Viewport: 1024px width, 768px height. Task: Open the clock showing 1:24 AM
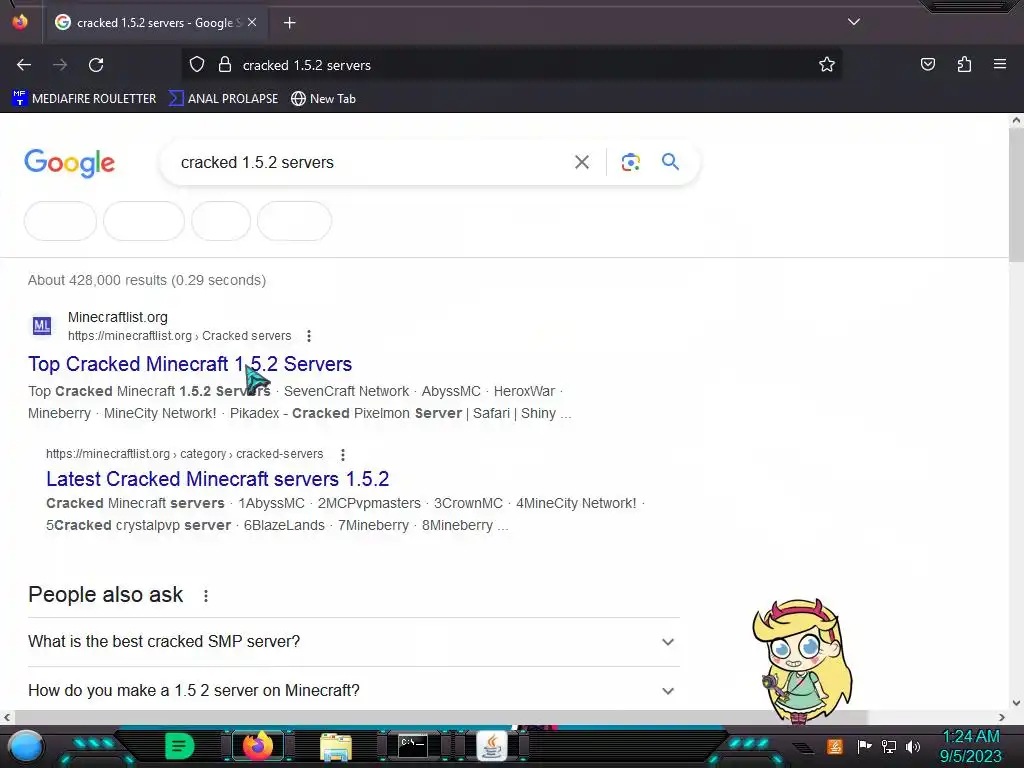pos(970,746)
